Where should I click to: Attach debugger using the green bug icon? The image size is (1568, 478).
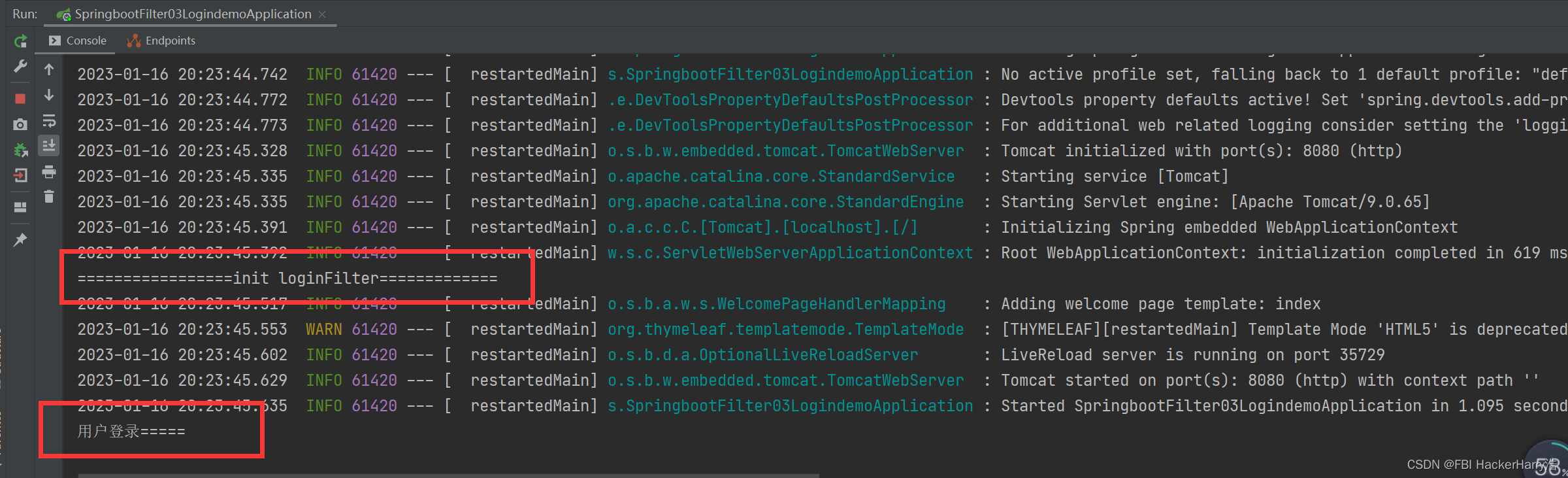pos(20,150)
